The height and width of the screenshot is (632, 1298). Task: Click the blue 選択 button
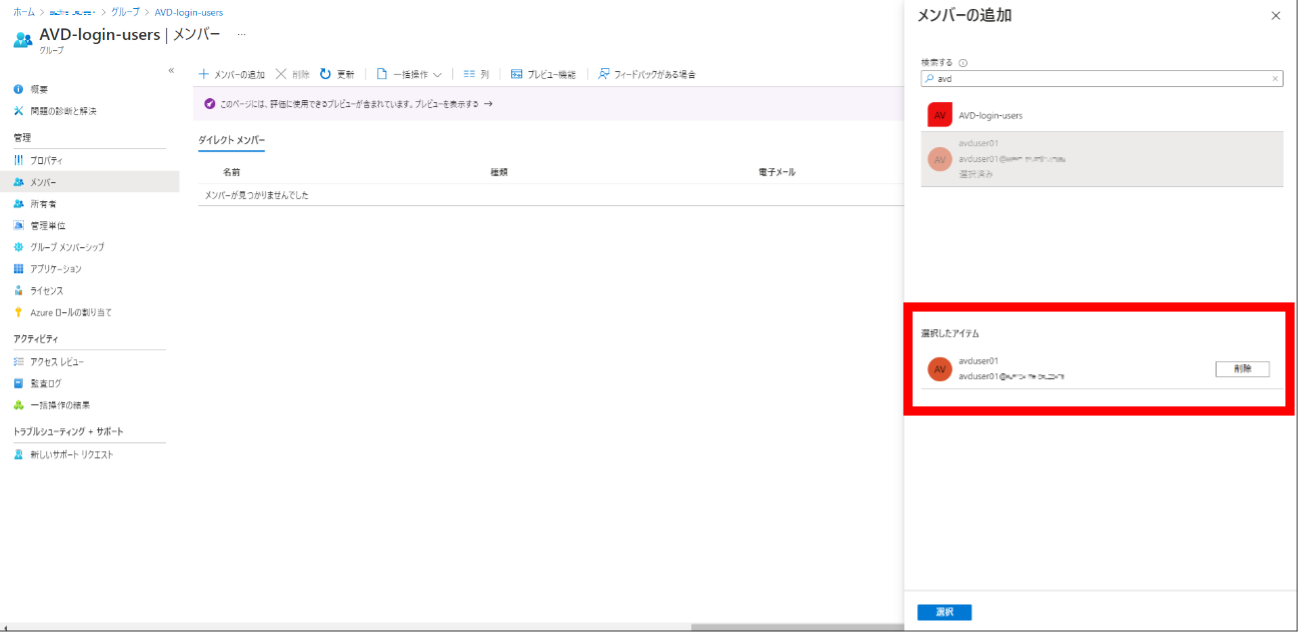click(x=944, y=612)
